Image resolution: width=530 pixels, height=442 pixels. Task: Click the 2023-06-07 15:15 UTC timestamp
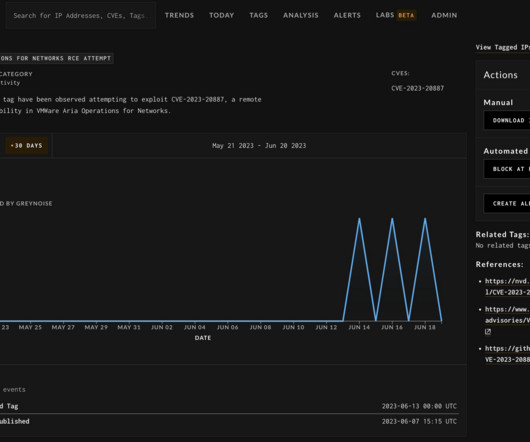pos(419,421)
